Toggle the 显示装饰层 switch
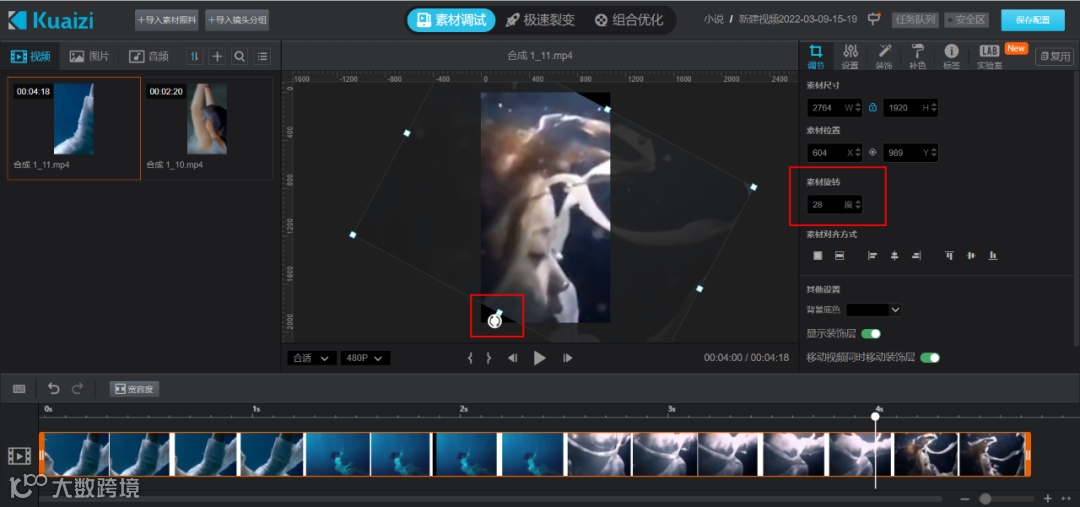This screenshot has height=507, width=1080. (x=871, y=334)
